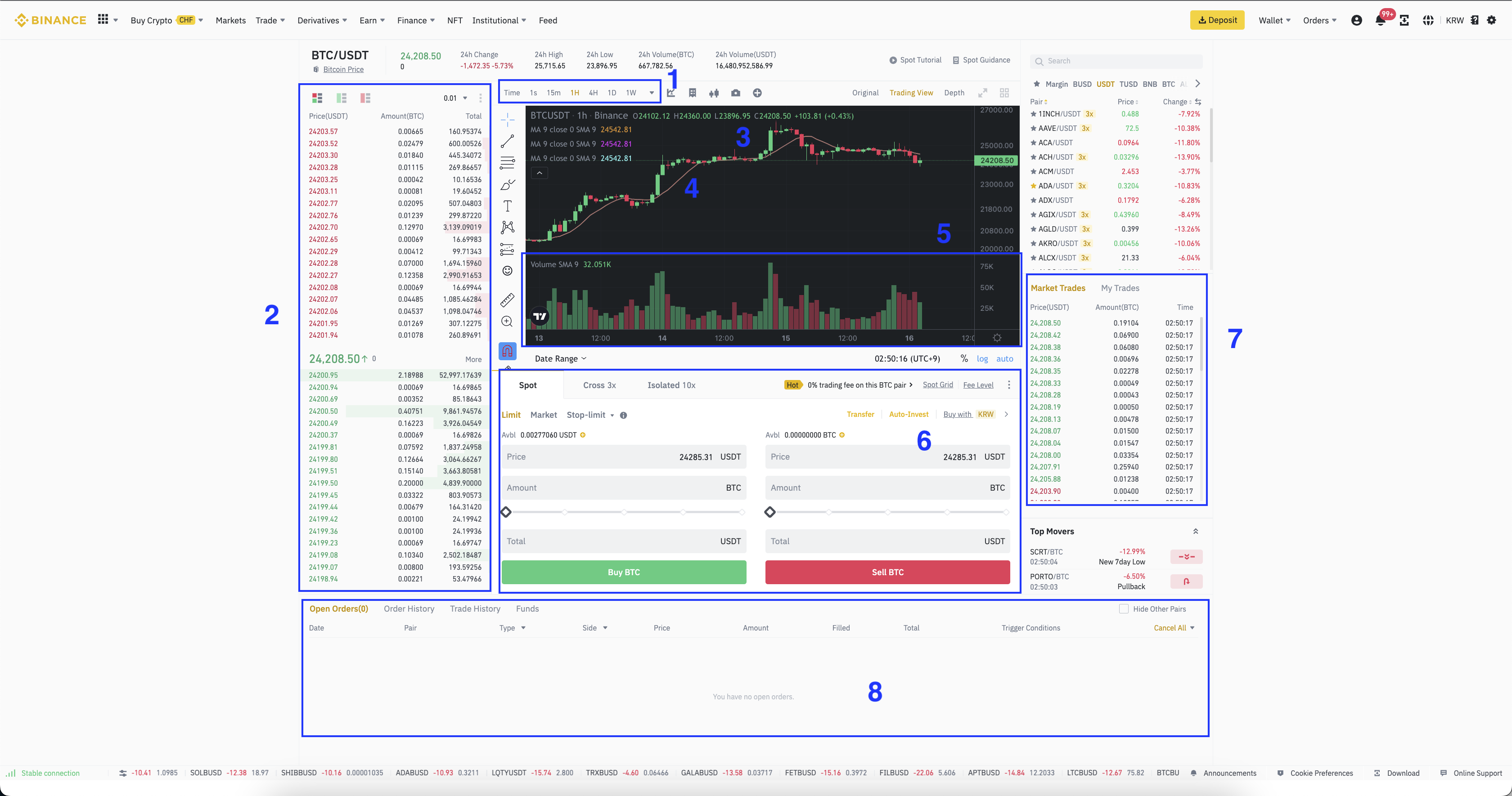The height and width of the screenshot is (796, 1512).
Task: Click the zoom-in magnifier tool
Action: click(x=507, y=322)
